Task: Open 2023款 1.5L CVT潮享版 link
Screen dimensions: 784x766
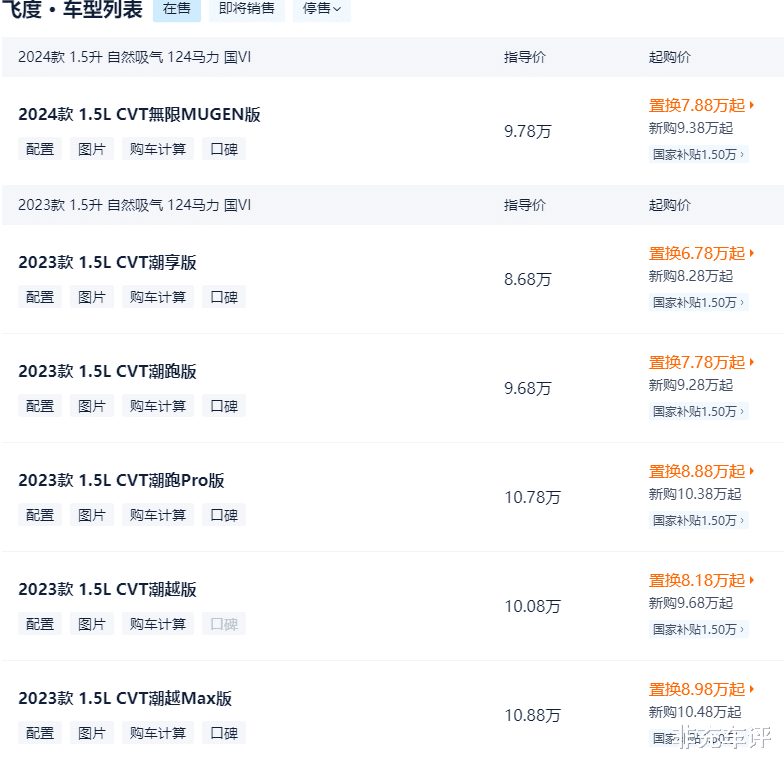Action: click(x=107, y=262)
